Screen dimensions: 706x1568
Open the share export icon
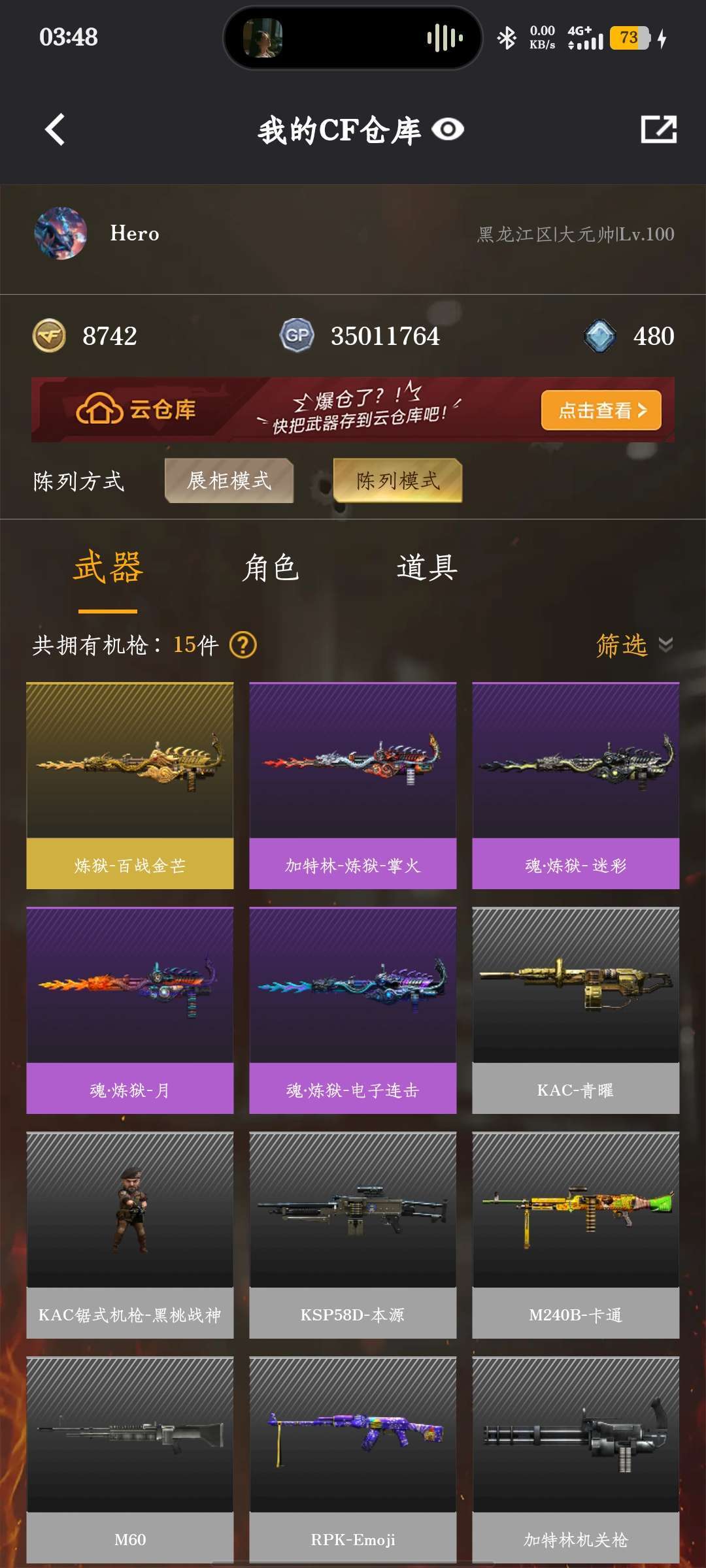tap(658, 129)
